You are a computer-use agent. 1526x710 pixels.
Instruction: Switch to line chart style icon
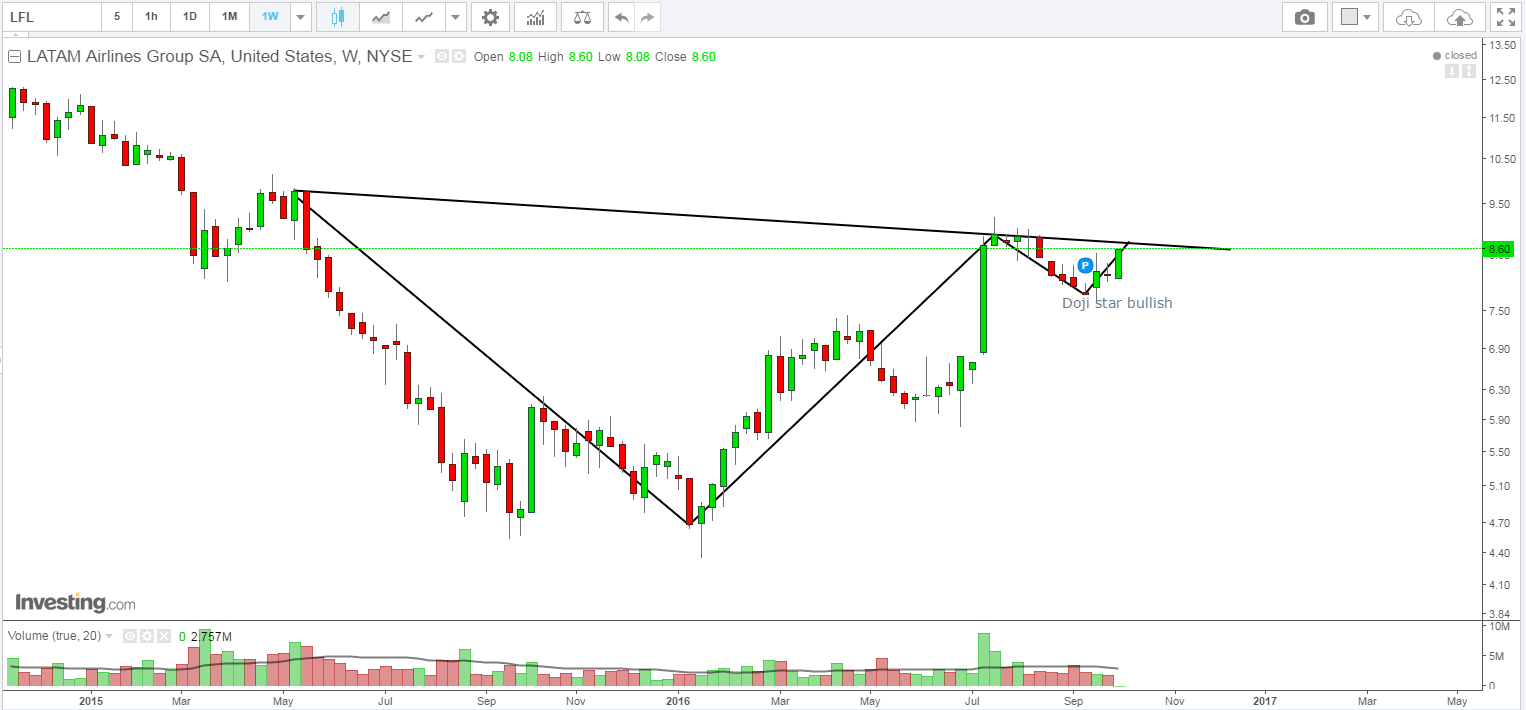tap(425, 17)
